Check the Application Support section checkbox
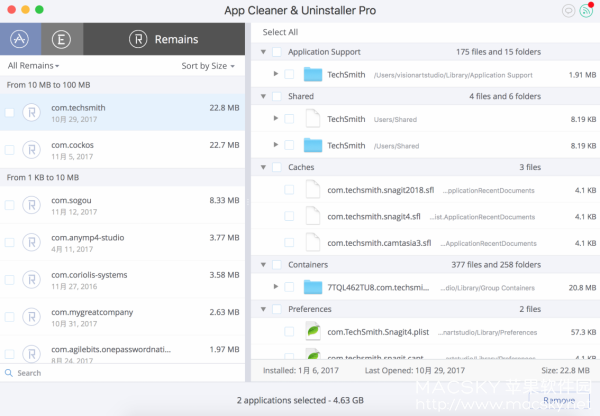The height and width of the screenshot is (416, 600). click(277, 52)
